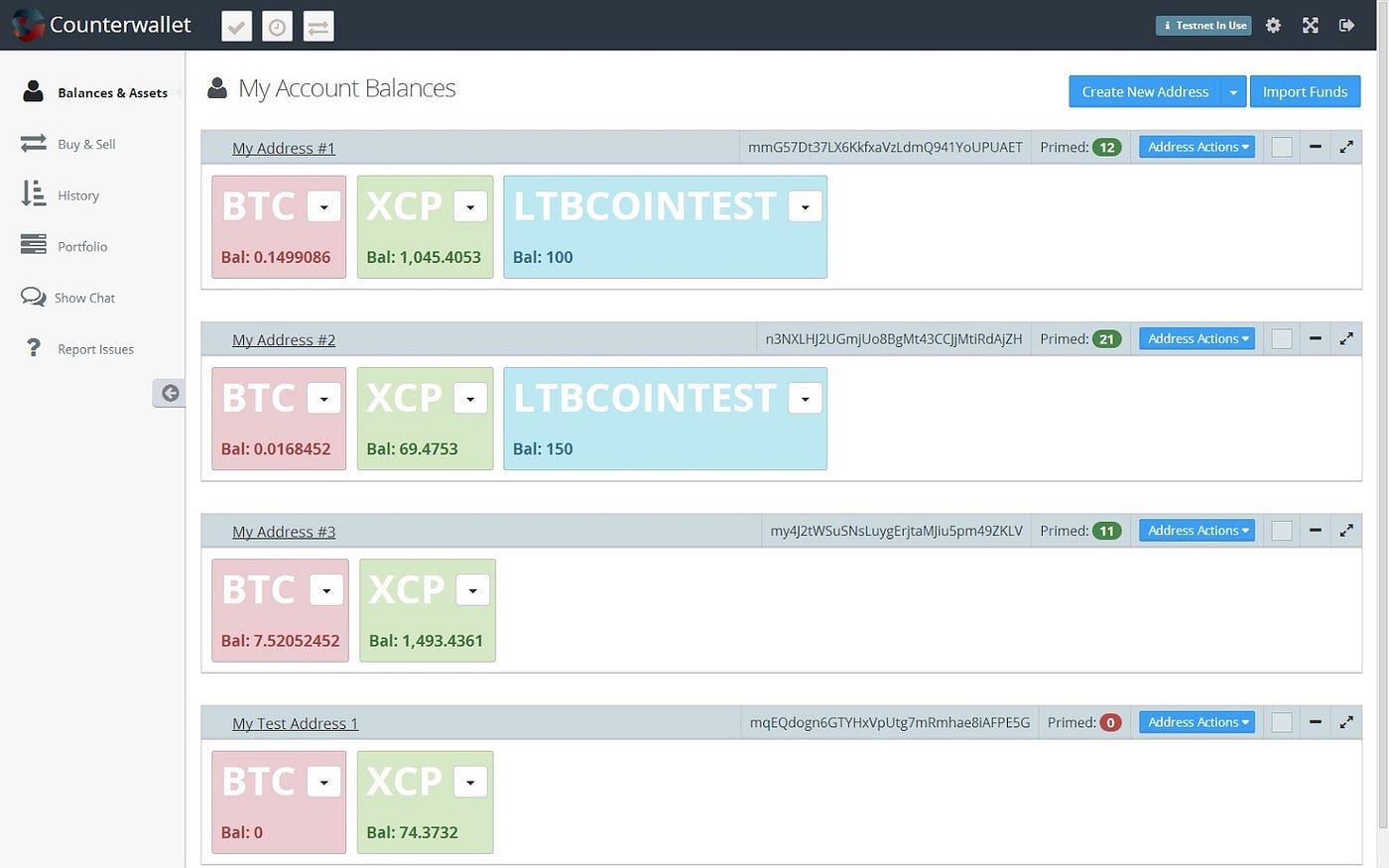Toggle the color box of My Test Address 1
The image size is (1389, 868).
coord(1282,722)
